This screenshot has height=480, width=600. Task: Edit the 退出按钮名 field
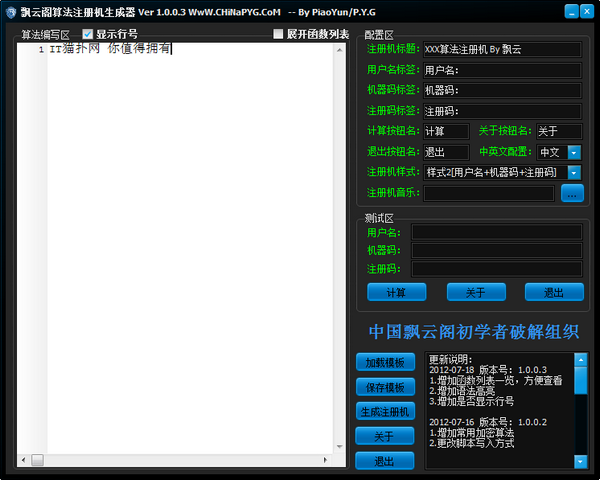(x=446, y=152)
